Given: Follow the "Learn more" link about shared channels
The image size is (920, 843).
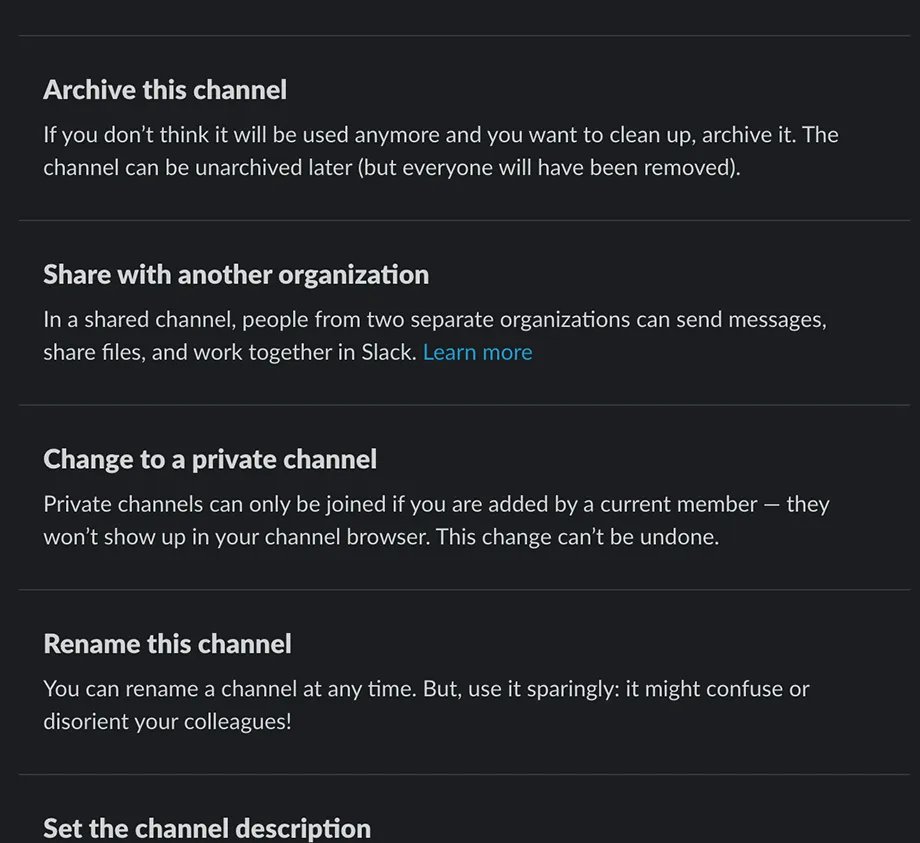Looking at the screenshot, I should 477,352.
